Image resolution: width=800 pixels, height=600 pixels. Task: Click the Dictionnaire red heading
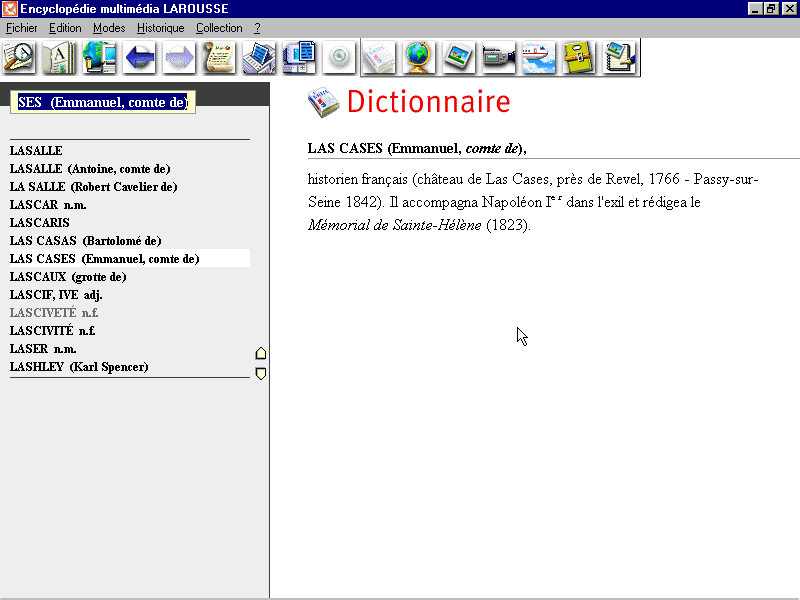click(429, 102)
